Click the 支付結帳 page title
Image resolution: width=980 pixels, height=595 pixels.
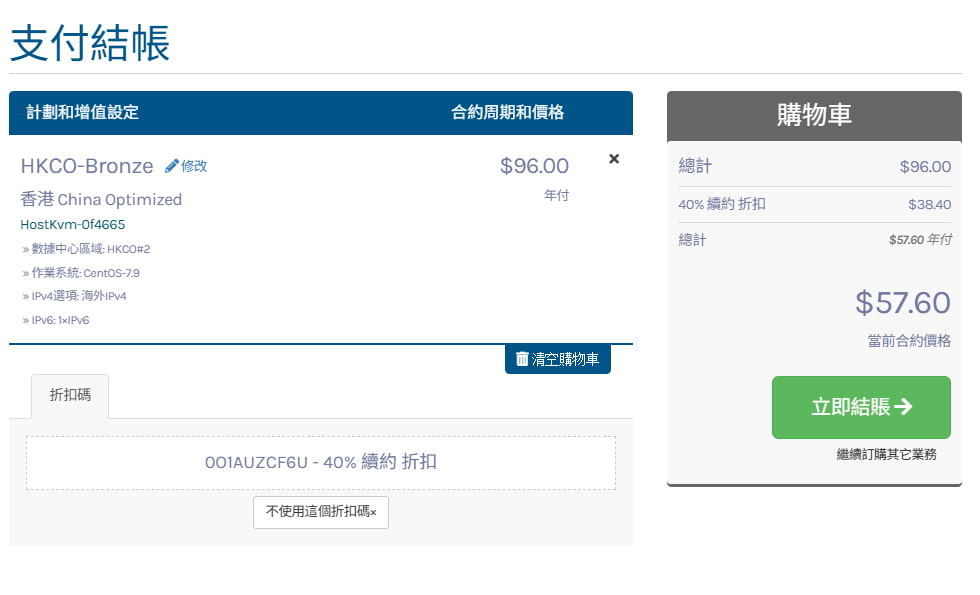tap(89, 42)
